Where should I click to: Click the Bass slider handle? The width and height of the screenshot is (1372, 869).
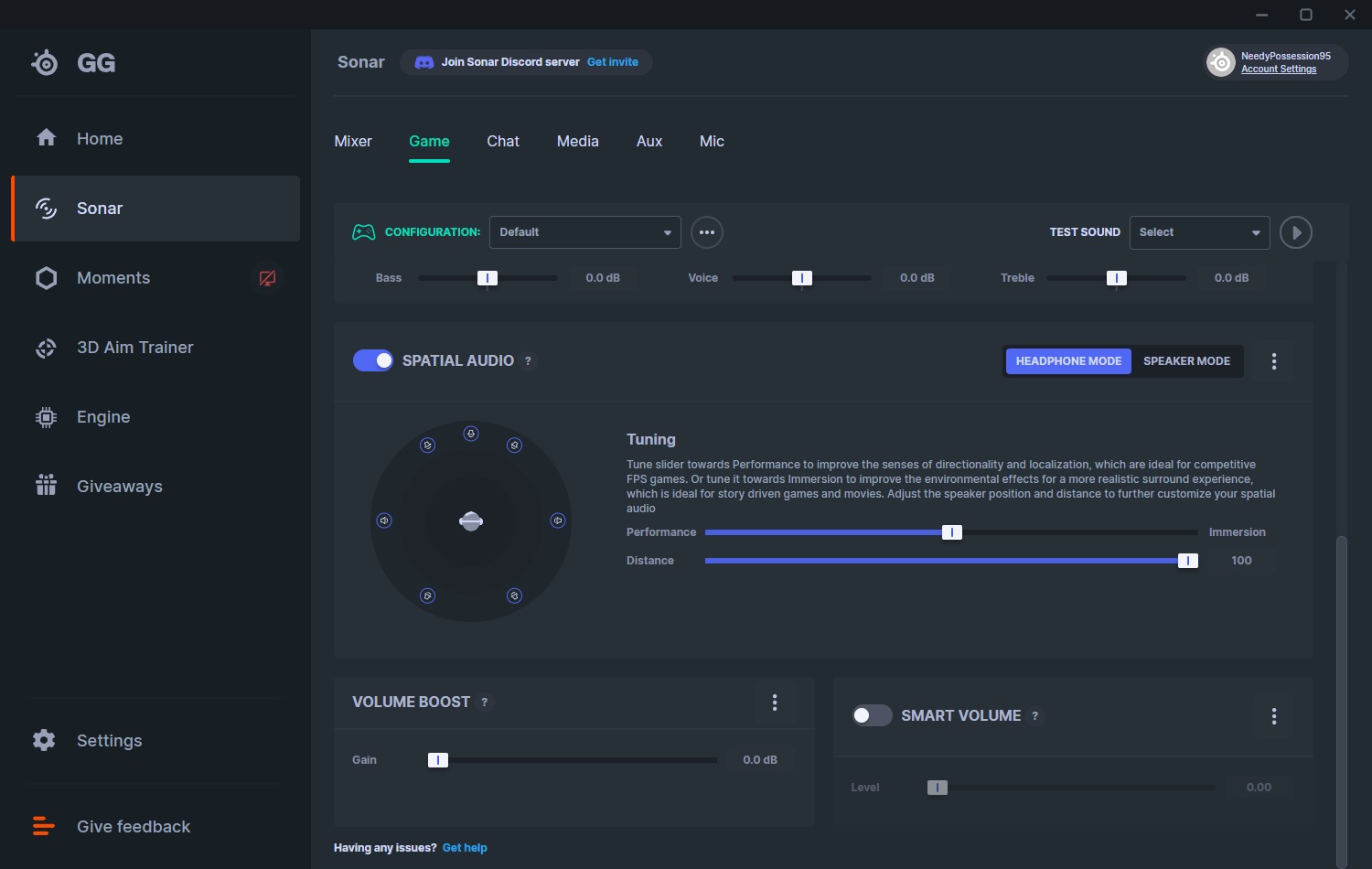(488, 278)
